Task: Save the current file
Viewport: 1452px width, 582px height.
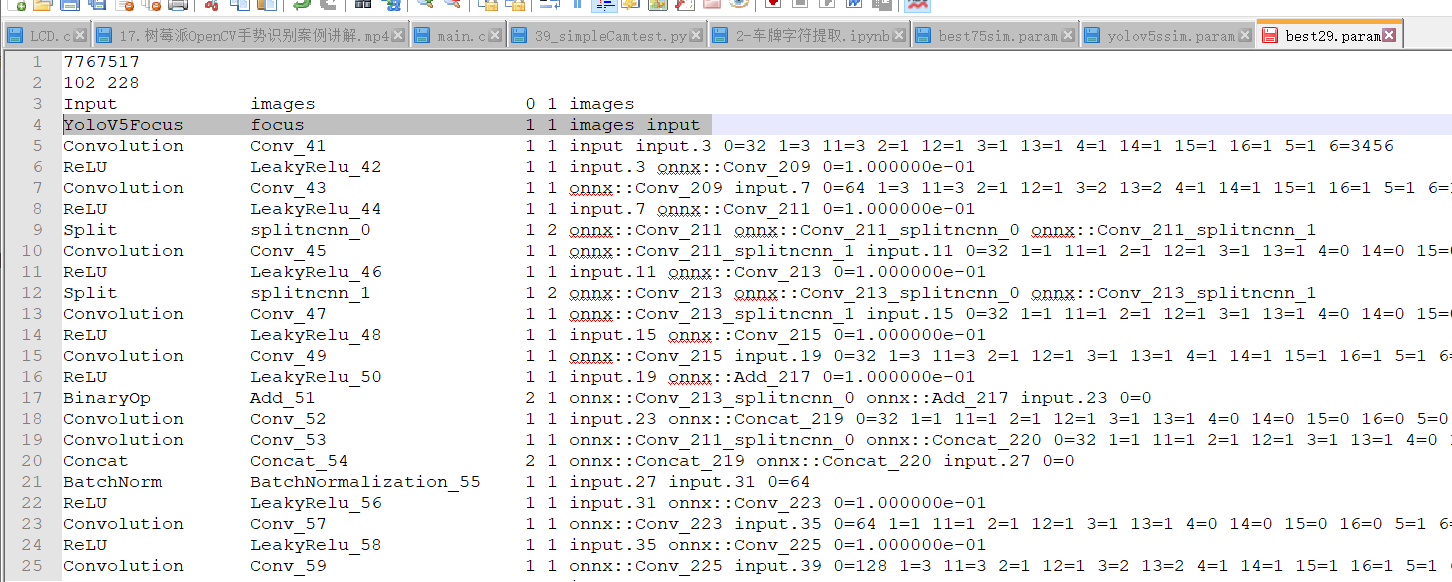Action: [69, 6]
